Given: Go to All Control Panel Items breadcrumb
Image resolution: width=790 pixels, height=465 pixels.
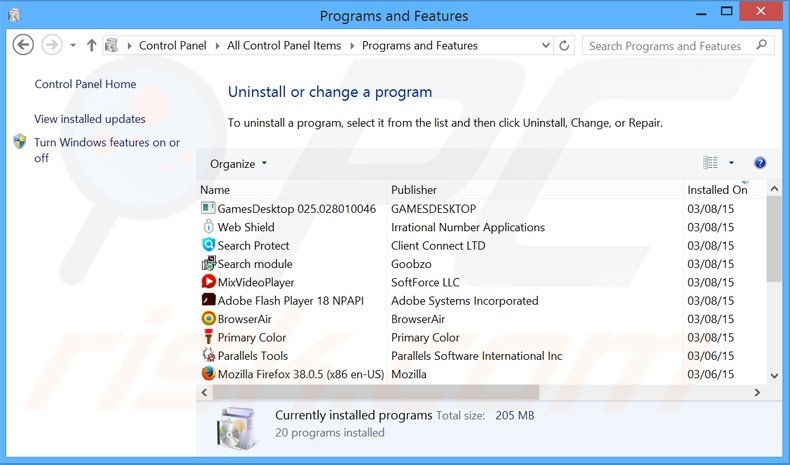Looking at the screenshot, I should (x=284, y=45).
